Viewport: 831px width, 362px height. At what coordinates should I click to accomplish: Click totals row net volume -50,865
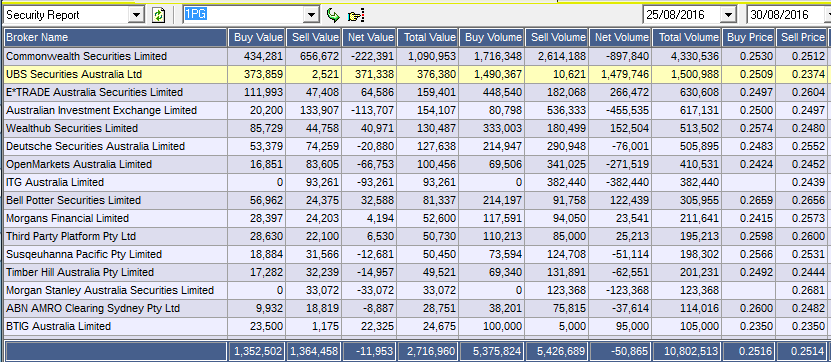tap(630, 351)
